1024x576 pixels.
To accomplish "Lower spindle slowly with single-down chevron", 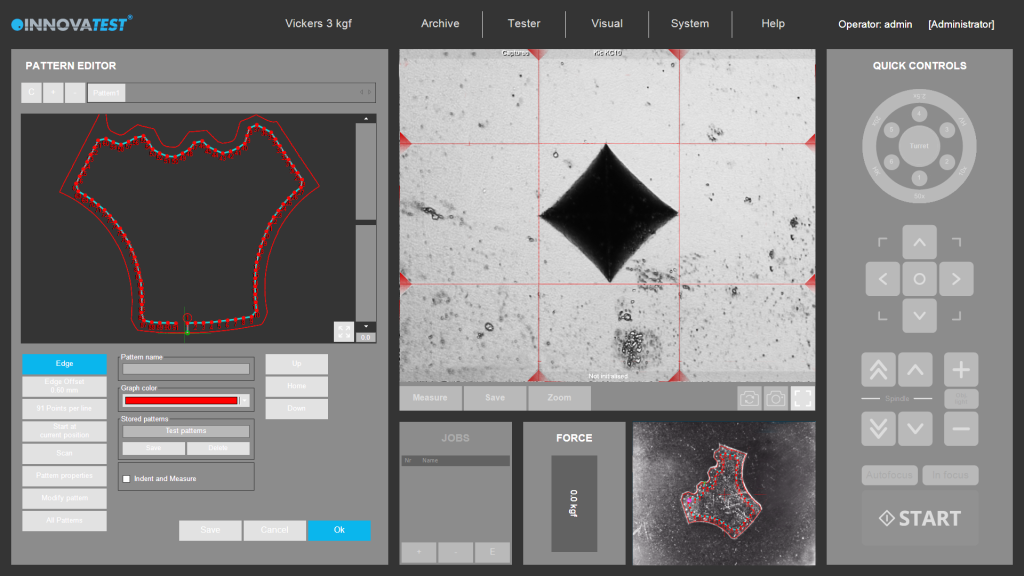I will point(915,428).
